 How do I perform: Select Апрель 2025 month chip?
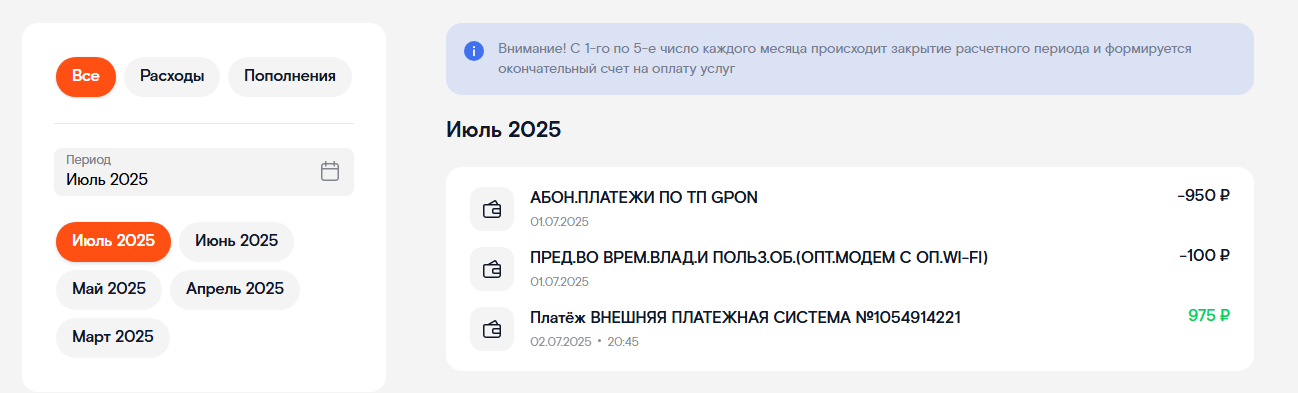click(235, 289)
